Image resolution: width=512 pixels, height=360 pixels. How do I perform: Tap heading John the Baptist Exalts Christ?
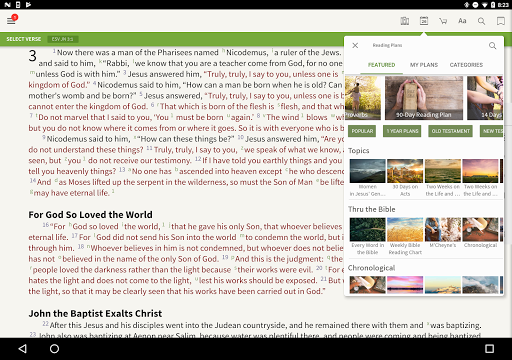(x=95, y=314)
